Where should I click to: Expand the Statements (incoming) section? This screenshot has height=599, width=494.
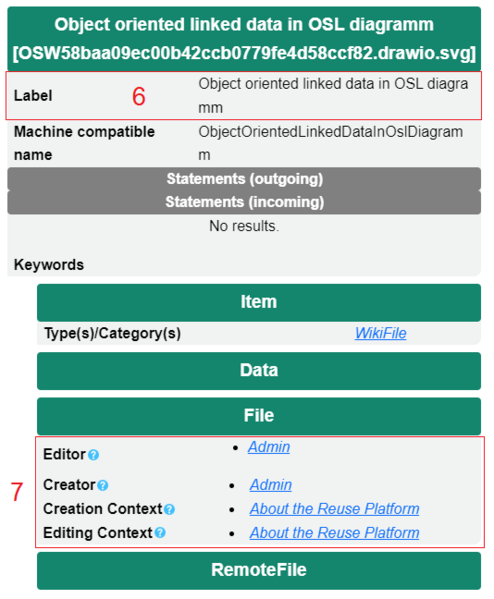click(244, 202)
